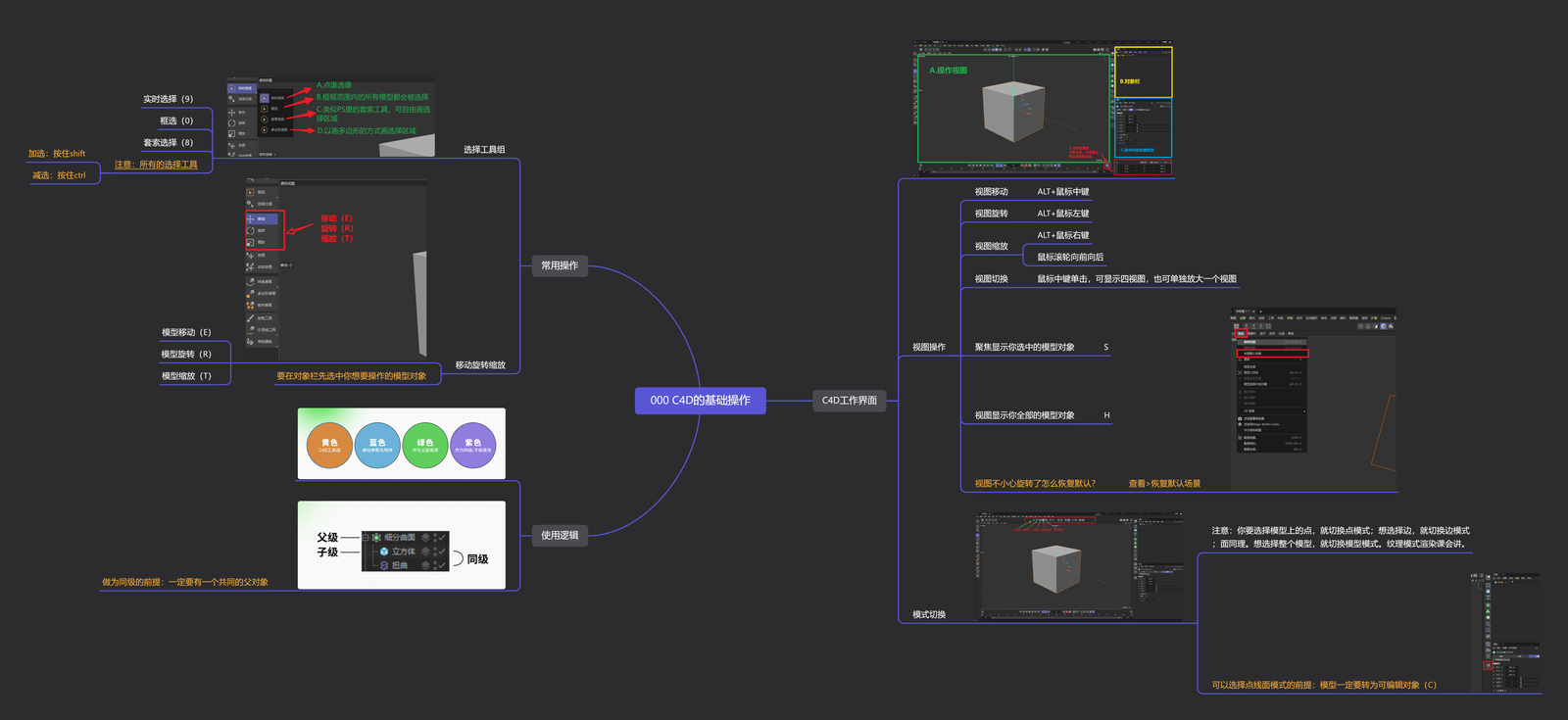Click the purple 紫色 color circle

coord(472,446)
